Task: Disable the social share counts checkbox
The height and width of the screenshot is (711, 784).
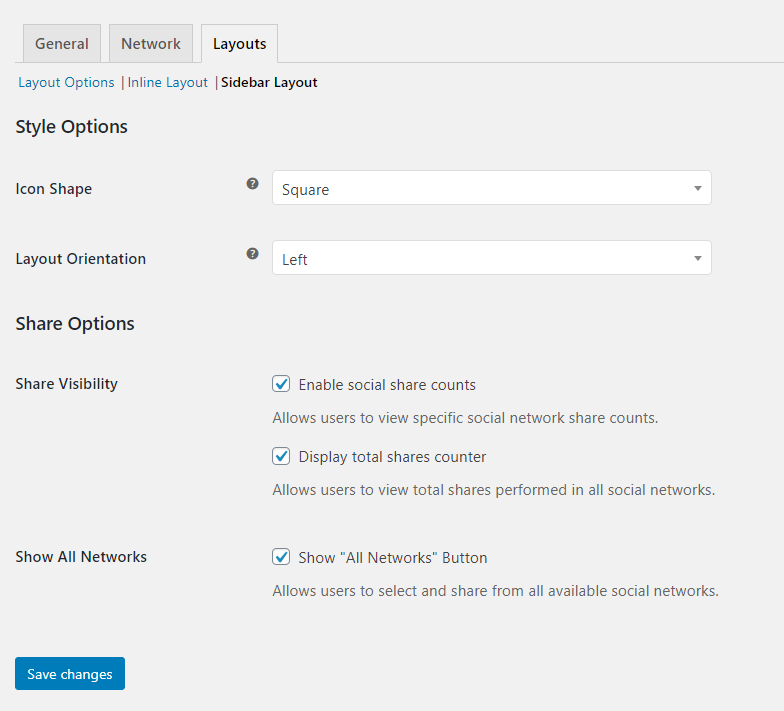Action: pyautogui.click(x=281, y=384)
